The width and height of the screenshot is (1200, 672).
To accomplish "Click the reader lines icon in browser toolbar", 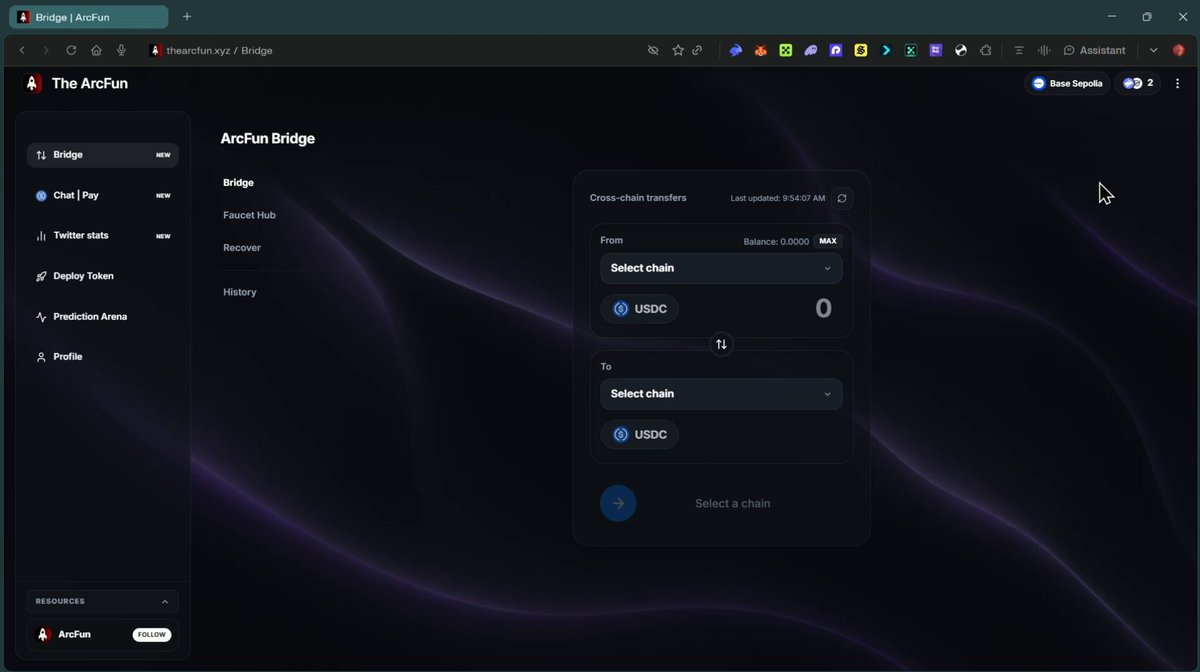I will coord(1019,50).
